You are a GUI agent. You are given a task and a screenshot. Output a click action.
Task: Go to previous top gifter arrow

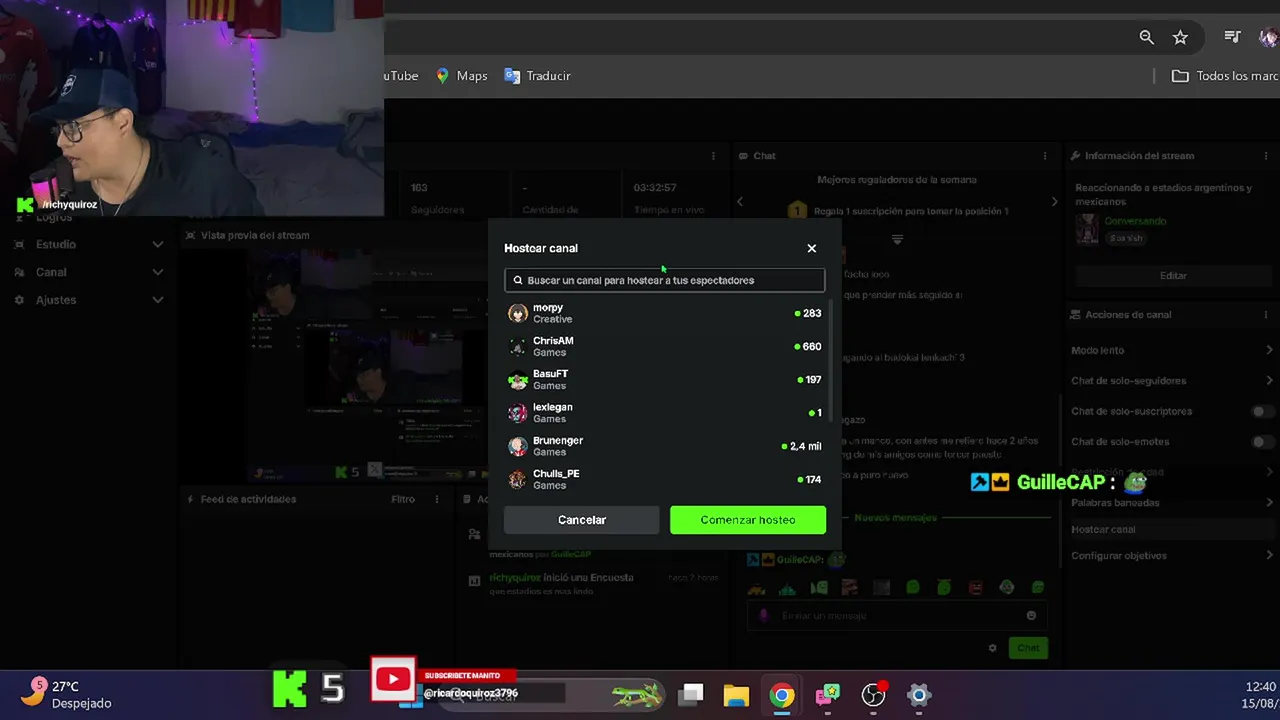coord(740,202)
